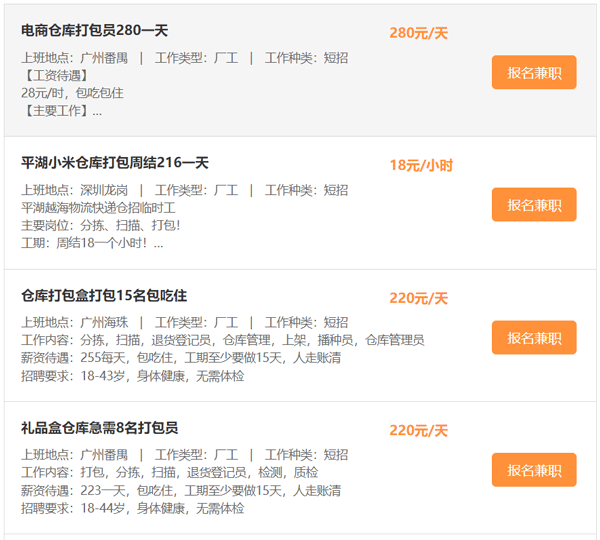600x540 pixels.
Task: Click 报名兼职 for 电商仓库打包员280一天
Action: [x=534, y=72]
